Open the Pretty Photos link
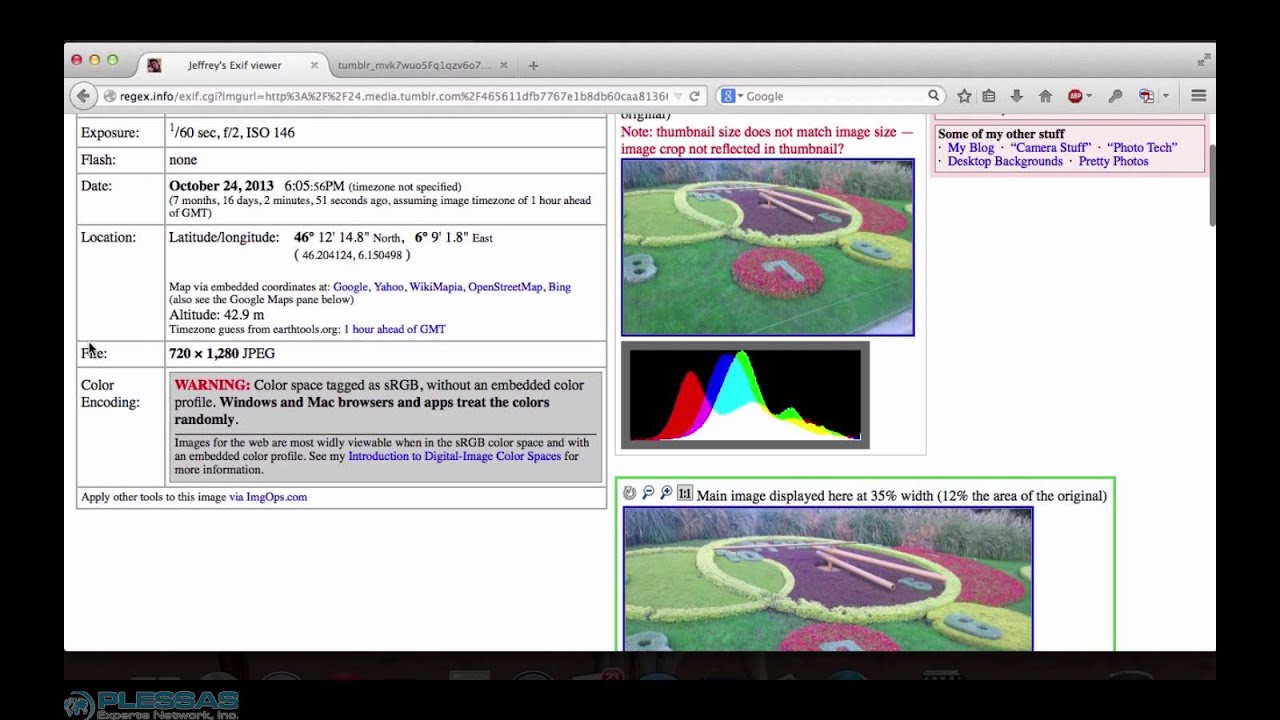This screenshot has width=1280, height=720. pyautogui.click(x=1113, y=161)
